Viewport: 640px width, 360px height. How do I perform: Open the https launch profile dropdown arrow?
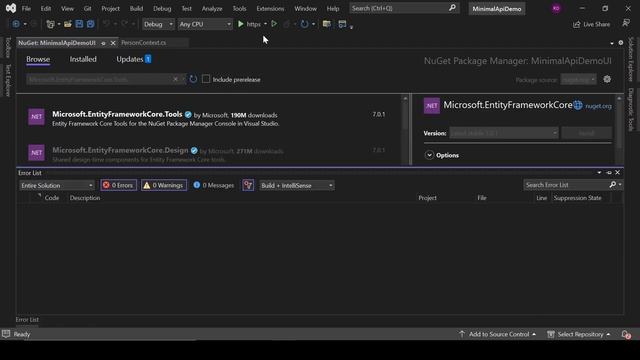click(x=265, y=24)
